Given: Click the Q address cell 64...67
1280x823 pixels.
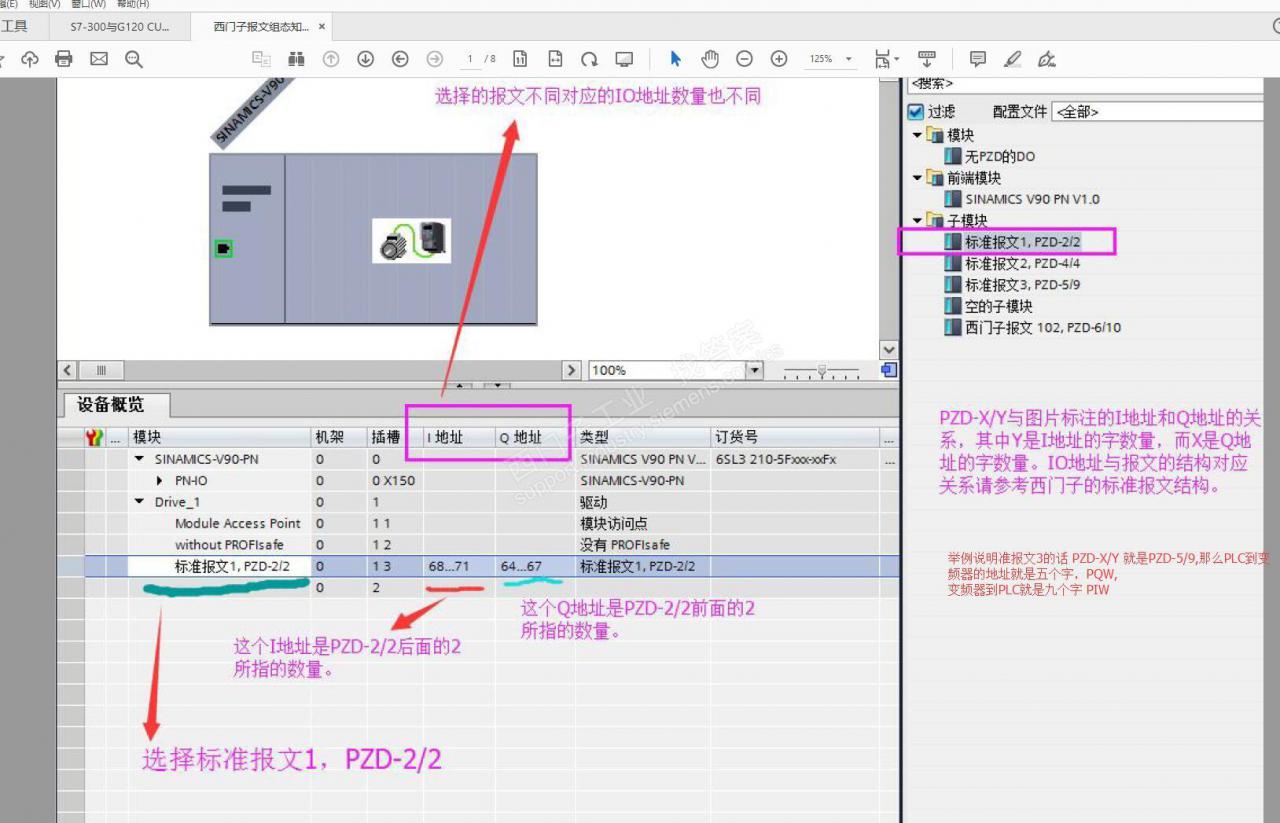Looking at the screenshot, I should click(x=535, y=567).
